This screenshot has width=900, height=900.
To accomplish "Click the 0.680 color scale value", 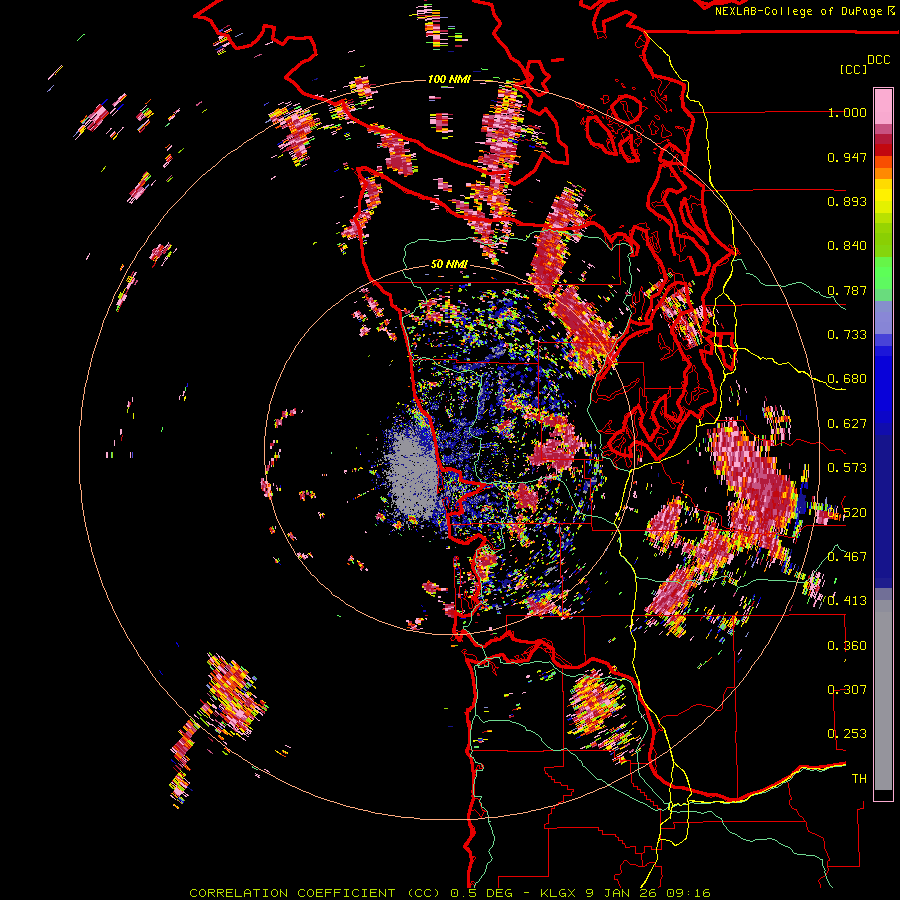I will 847,379.
